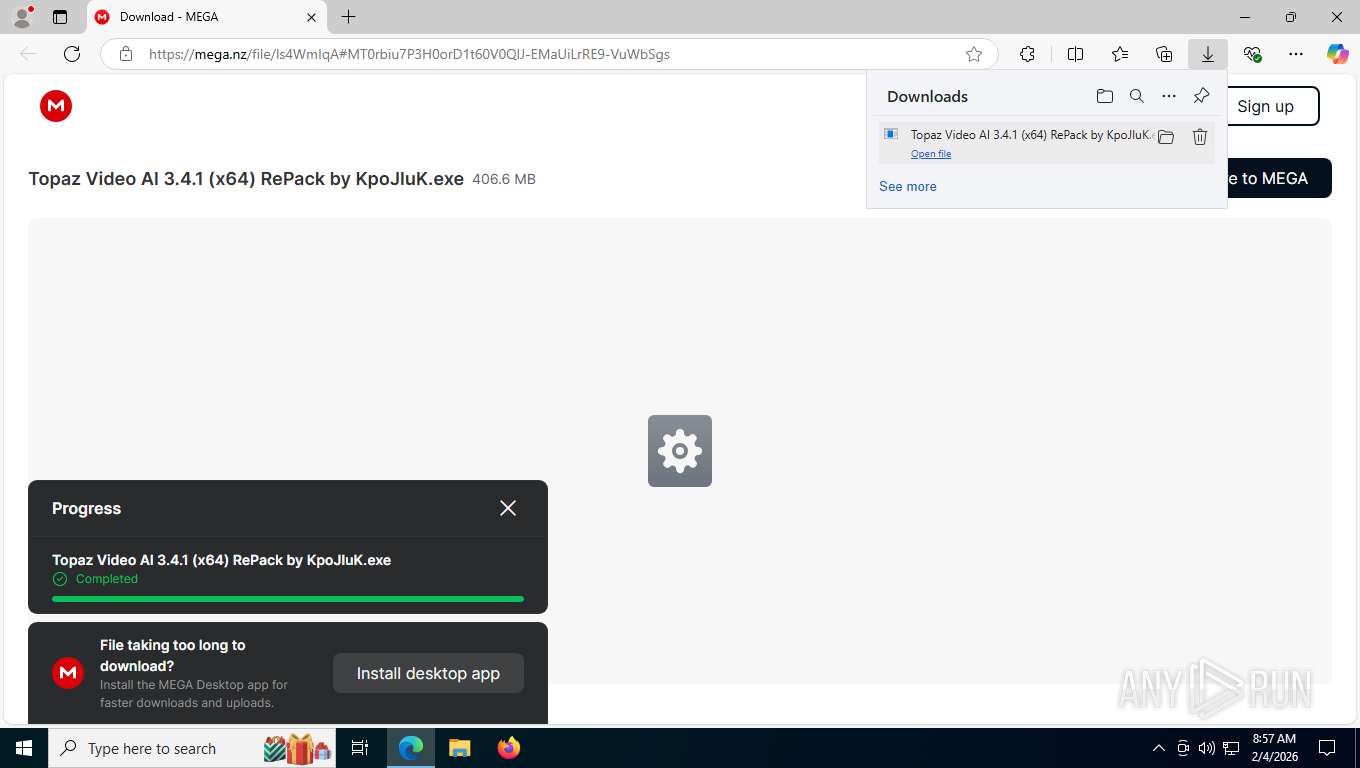Reload the page with the refresh icon
This screenshot has width=1360, height=768.
[x=72, y=54]
